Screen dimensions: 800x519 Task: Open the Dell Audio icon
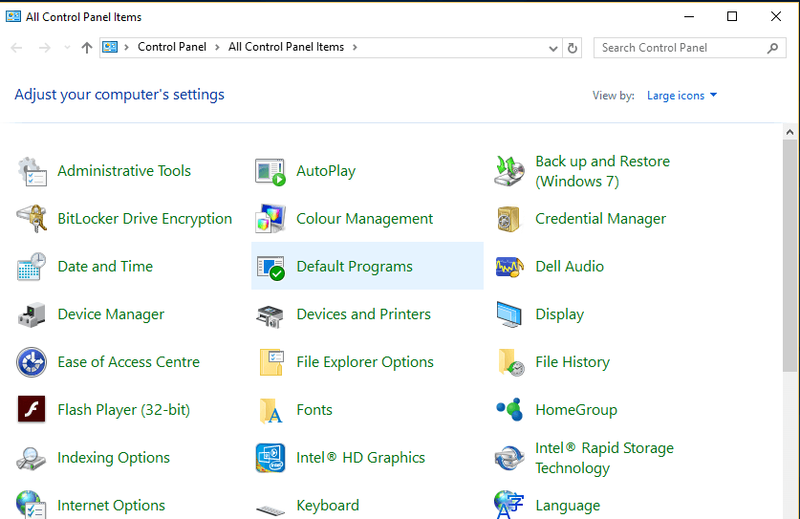click(x=509, y=267)
